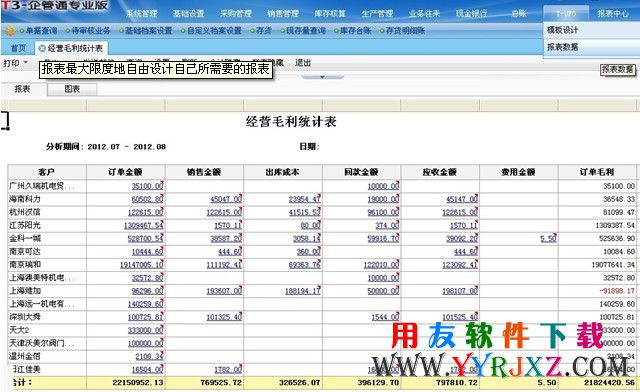Switch to the 图表 view tab

pos(72,89)
